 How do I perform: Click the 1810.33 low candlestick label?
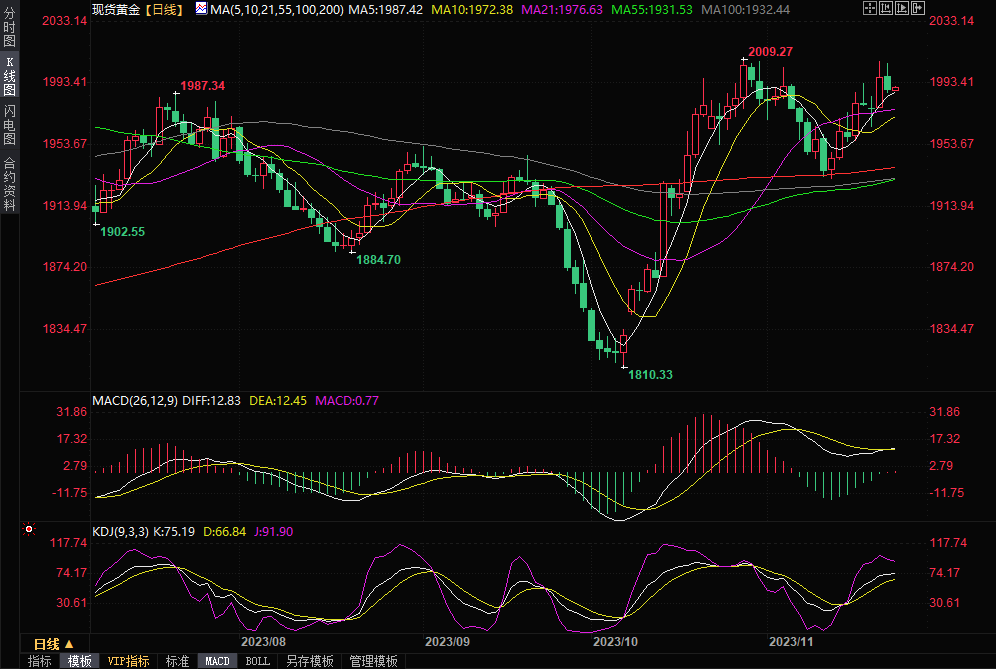coord(651,374)
